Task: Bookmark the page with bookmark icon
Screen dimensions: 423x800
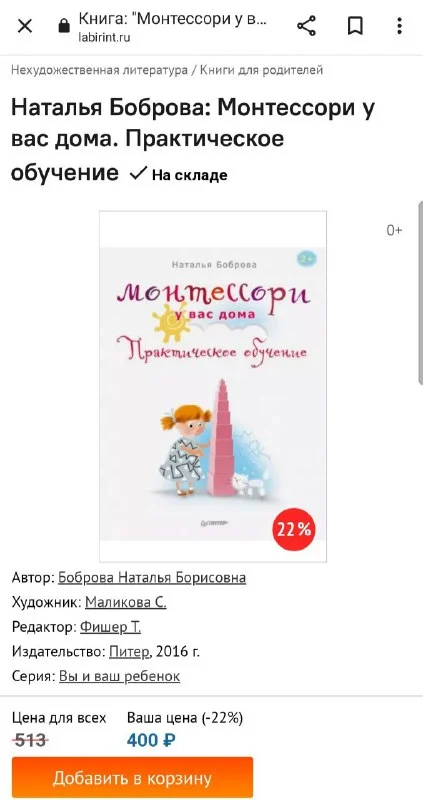Action: point(355,26)
